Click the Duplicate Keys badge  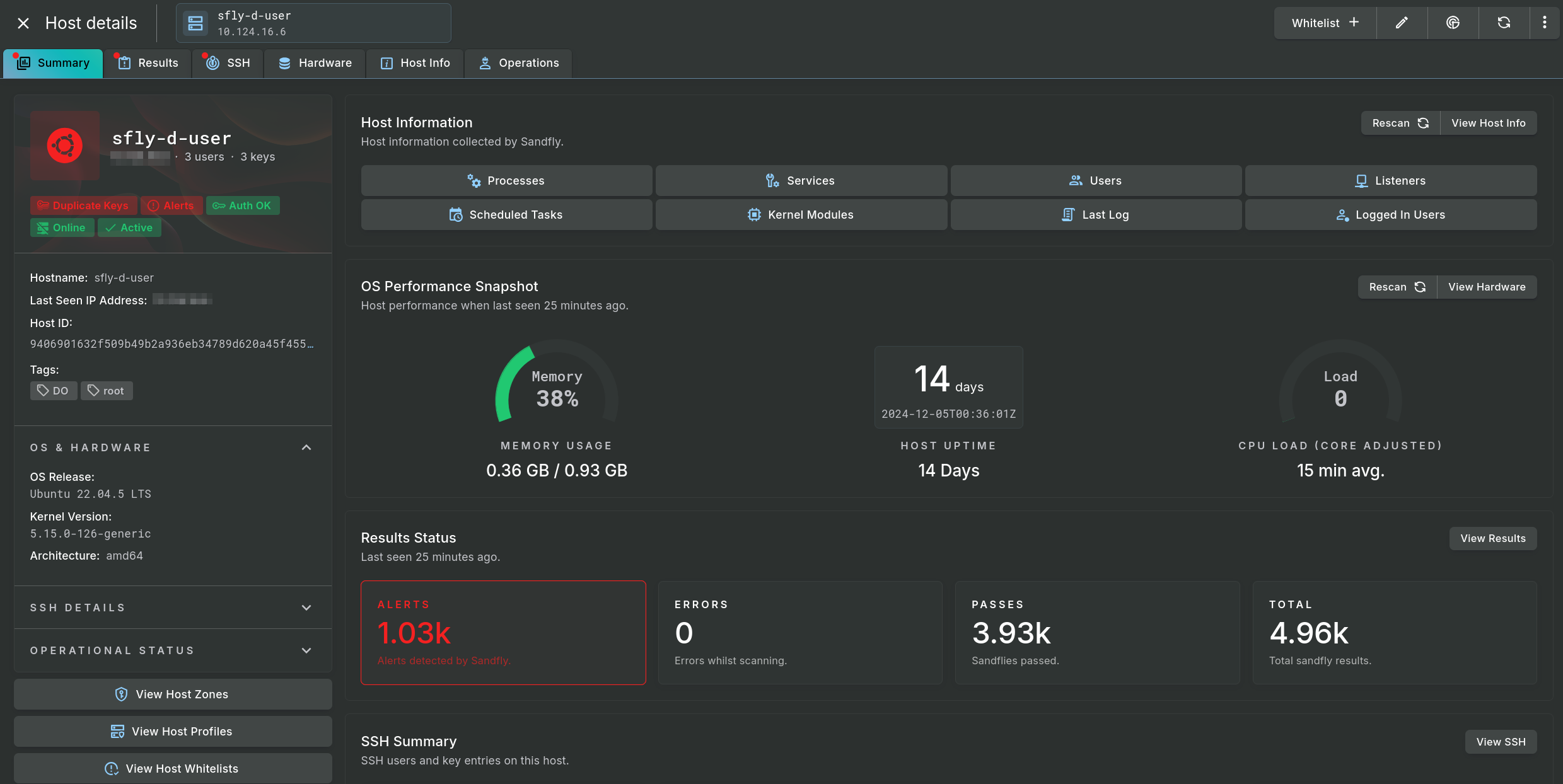pyautogui.click(x=84, y=205)
